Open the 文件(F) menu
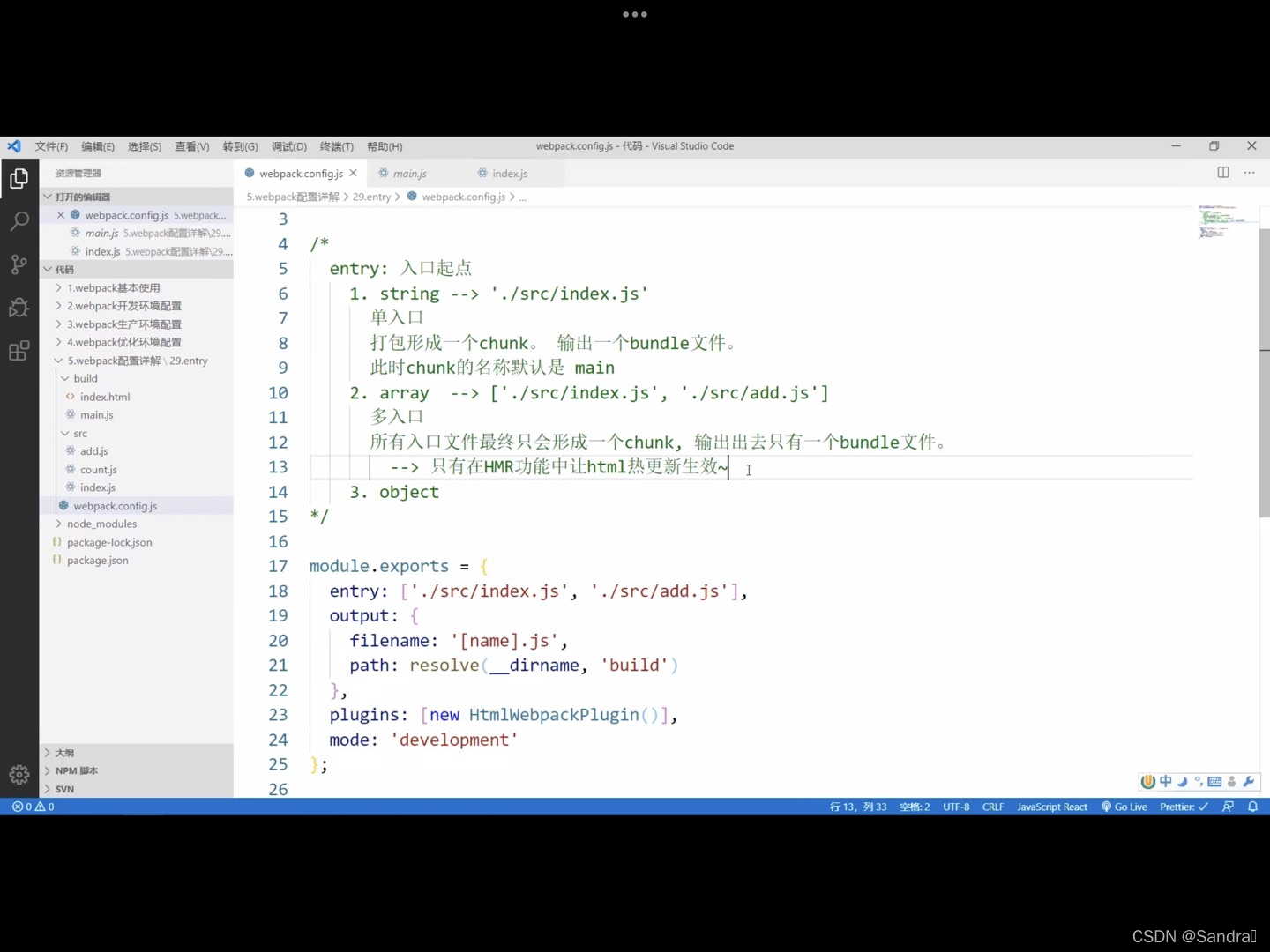The height and width of the screenshot is (952, 1270). pos(51,146)
